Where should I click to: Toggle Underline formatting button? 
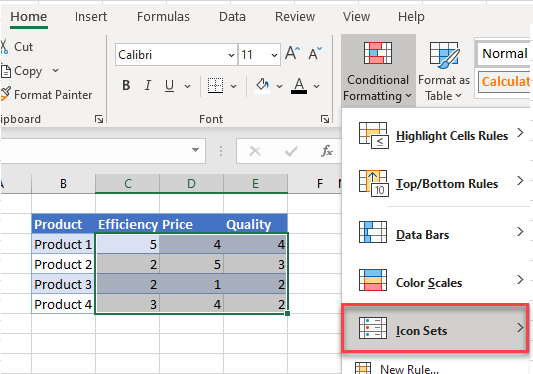tap(169, 86)
